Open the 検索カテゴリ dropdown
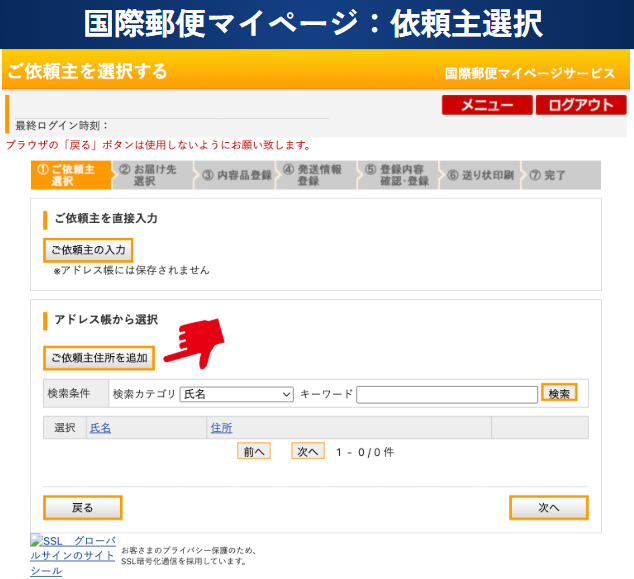The image size is (634, 579). 236,394
